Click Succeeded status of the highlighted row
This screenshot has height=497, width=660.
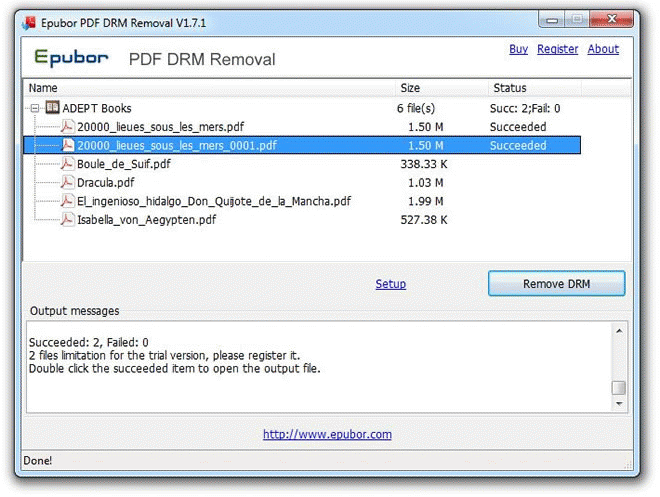pyautogui.click(x=518, y=145)
